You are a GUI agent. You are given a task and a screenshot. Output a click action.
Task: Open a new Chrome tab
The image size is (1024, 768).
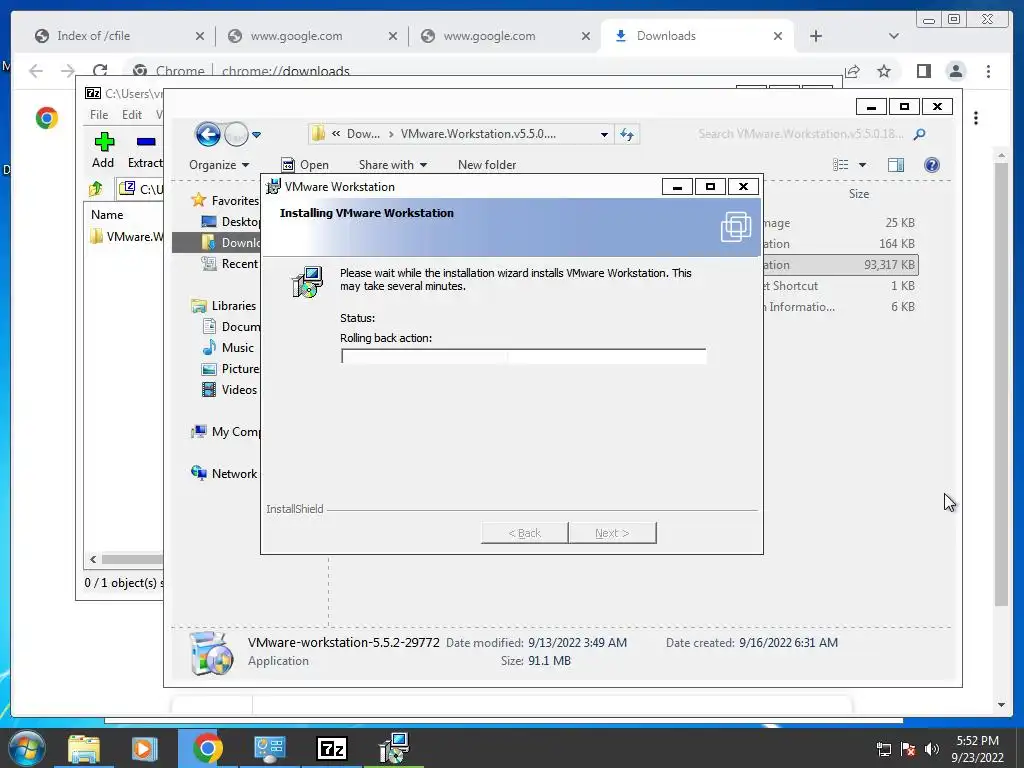point(816,37)
